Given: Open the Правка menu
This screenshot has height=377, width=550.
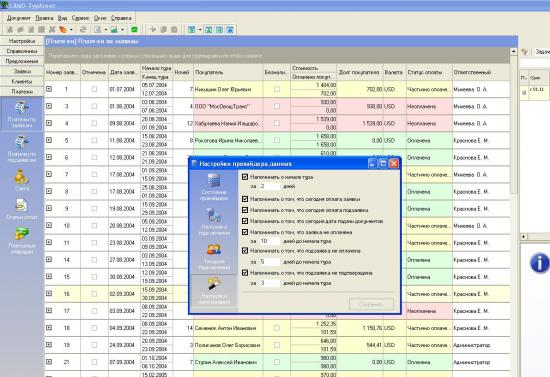Looking at the screenshot, I should 44,18.
